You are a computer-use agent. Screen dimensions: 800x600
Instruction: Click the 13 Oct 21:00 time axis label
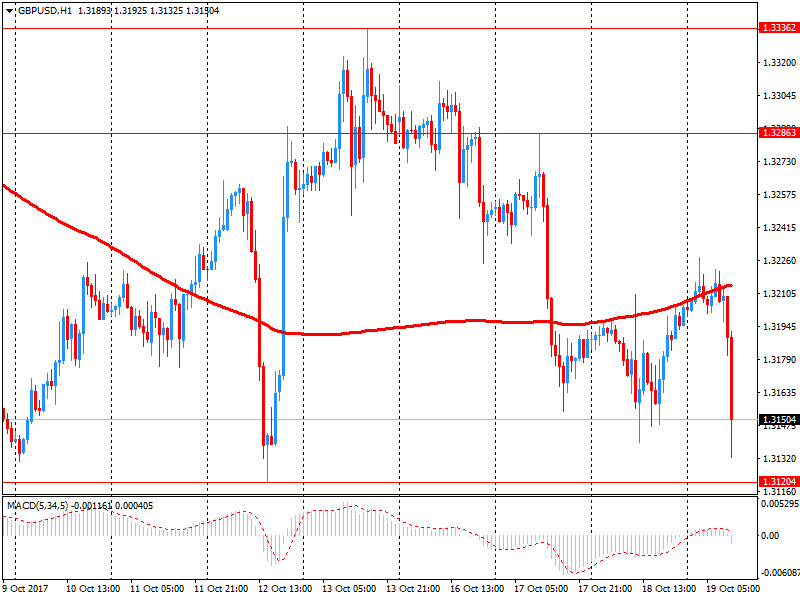(x=413, y=588)
